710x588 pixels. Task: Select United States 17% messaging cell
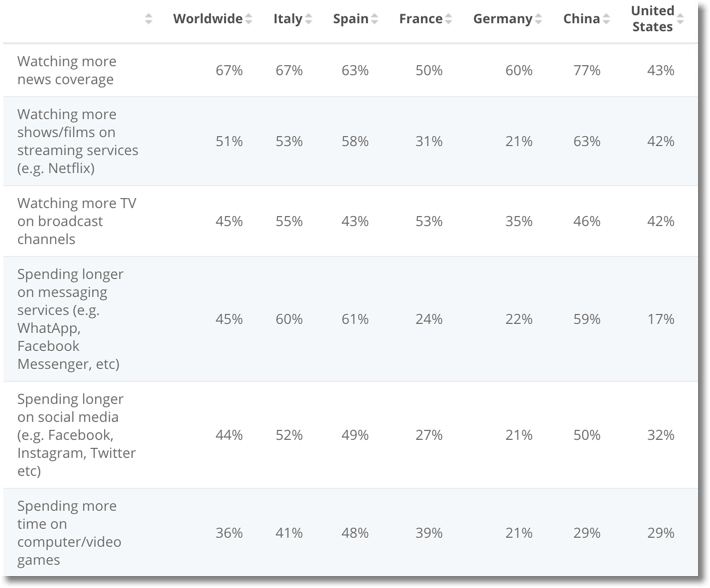point(661,319)
